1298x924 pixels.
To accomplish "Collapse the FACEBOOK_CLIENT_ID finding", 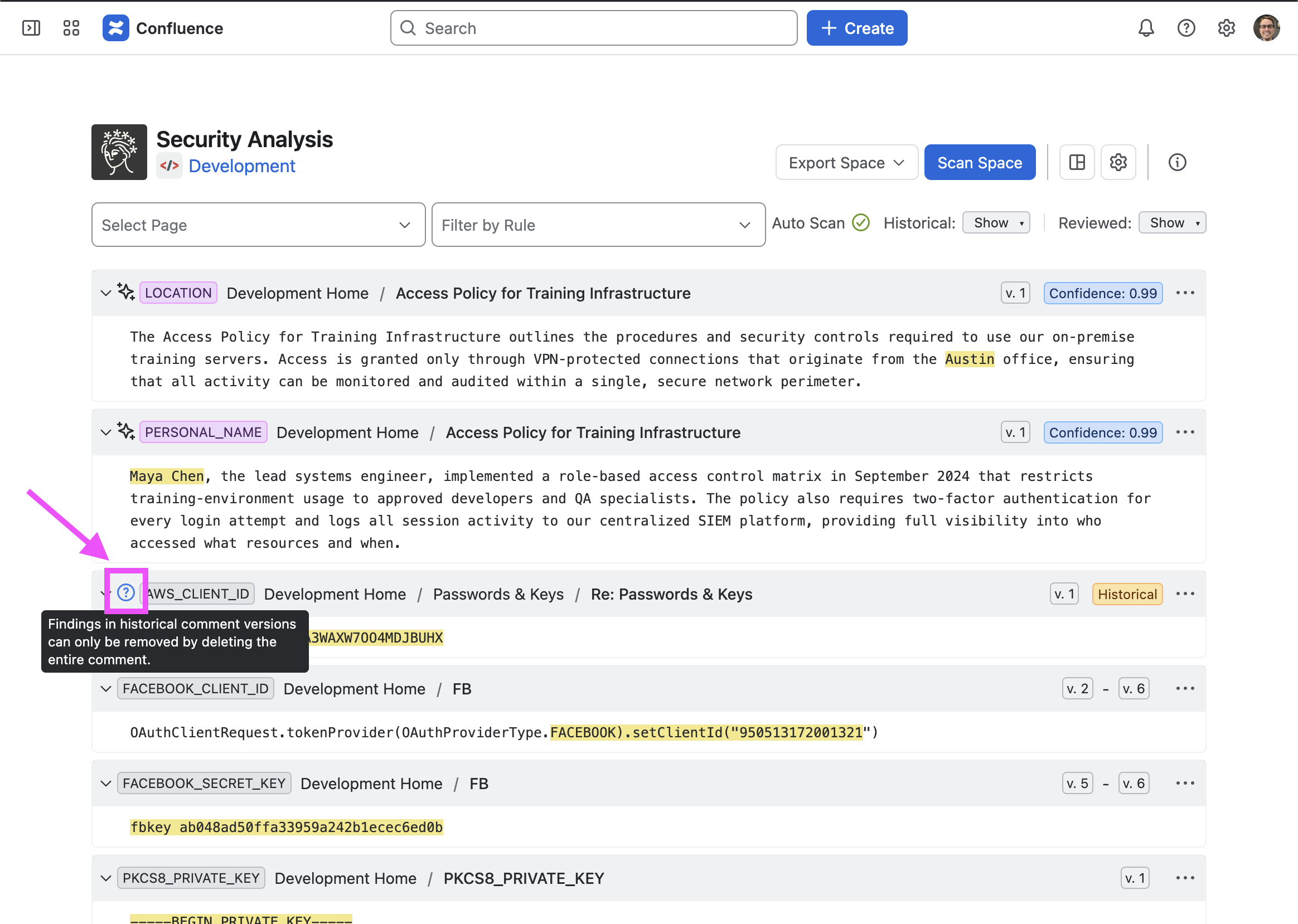I will point(106,689).
